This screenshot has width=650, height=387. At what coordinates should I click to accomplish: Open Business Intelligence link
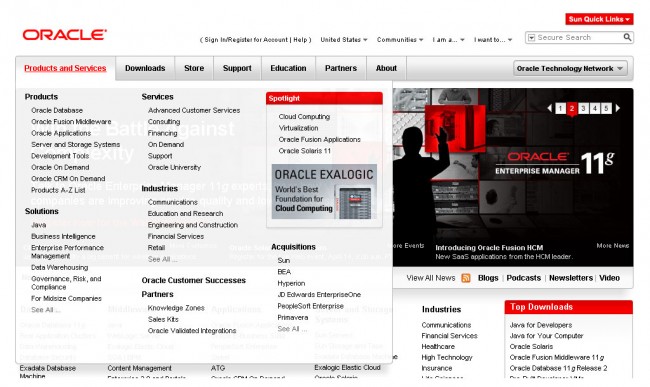tap(63, 236)
